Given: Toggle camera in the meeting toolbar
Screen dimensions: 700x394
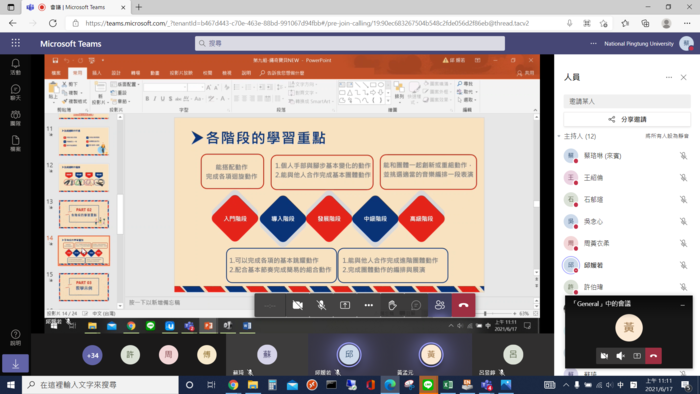Looking at the screenshot, I should coord(297,305).
